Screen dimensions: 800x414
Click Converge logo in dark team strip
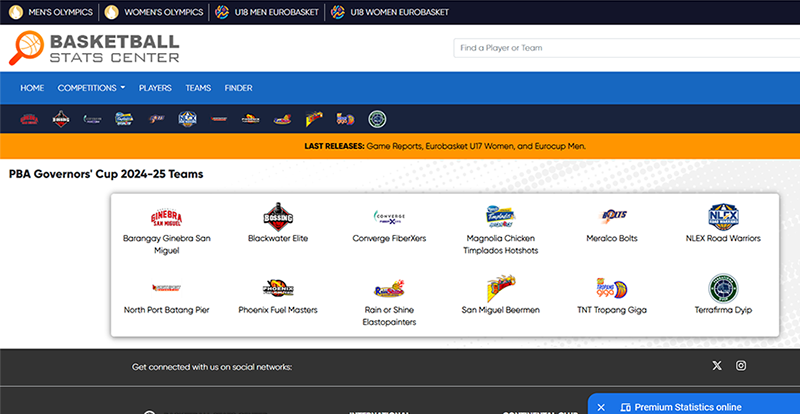point(92,119)
